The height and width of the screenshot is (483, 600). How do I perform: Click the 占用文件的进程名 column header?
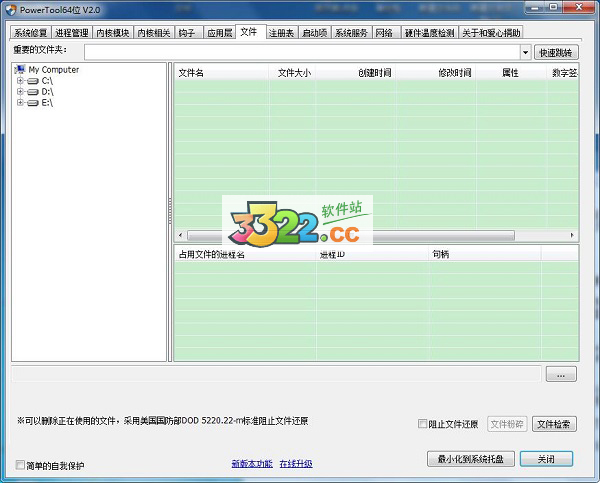point(245,254)
